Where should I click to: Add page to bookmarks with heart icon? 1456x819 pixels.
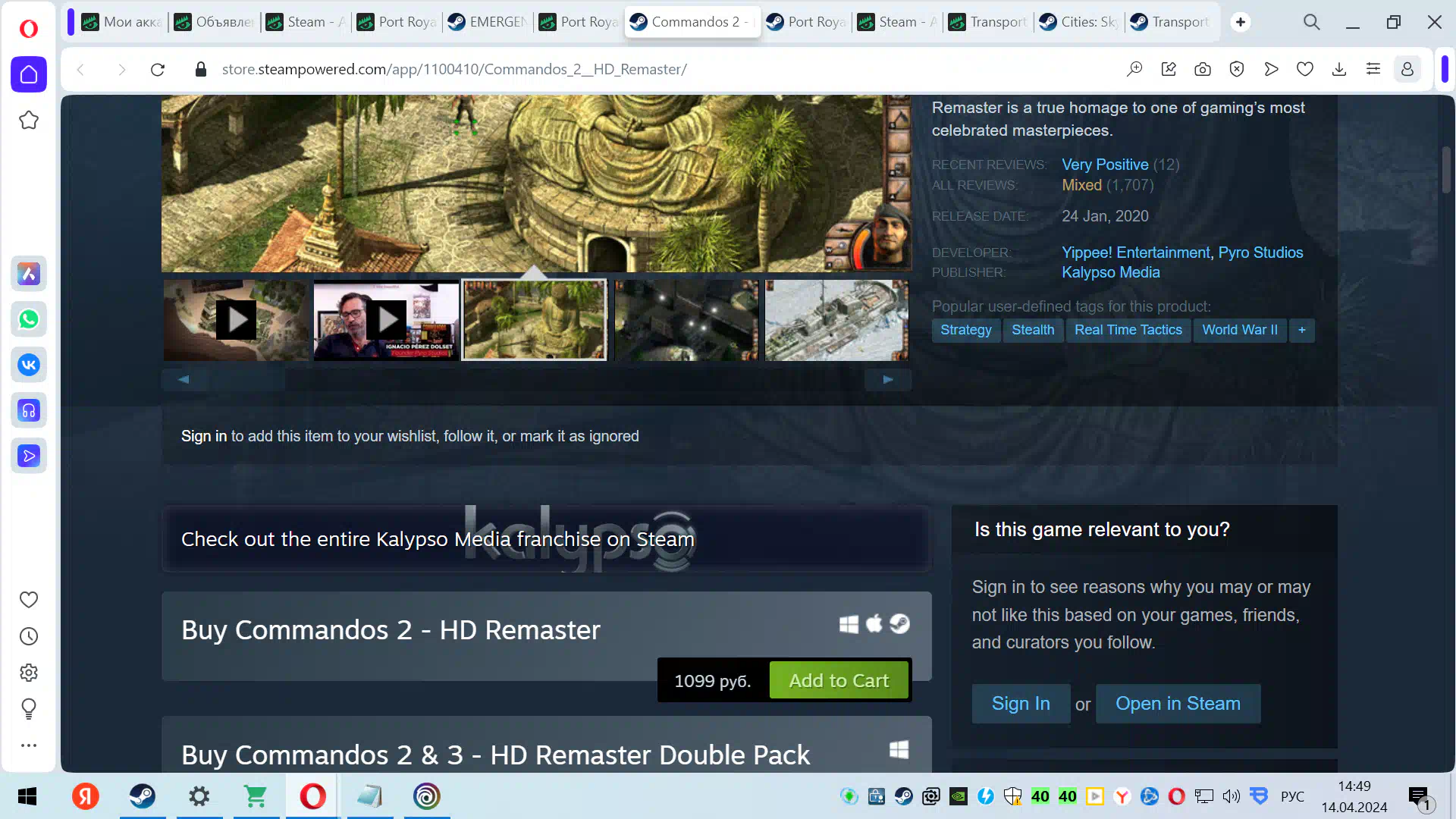click(x=1305, y=69)
